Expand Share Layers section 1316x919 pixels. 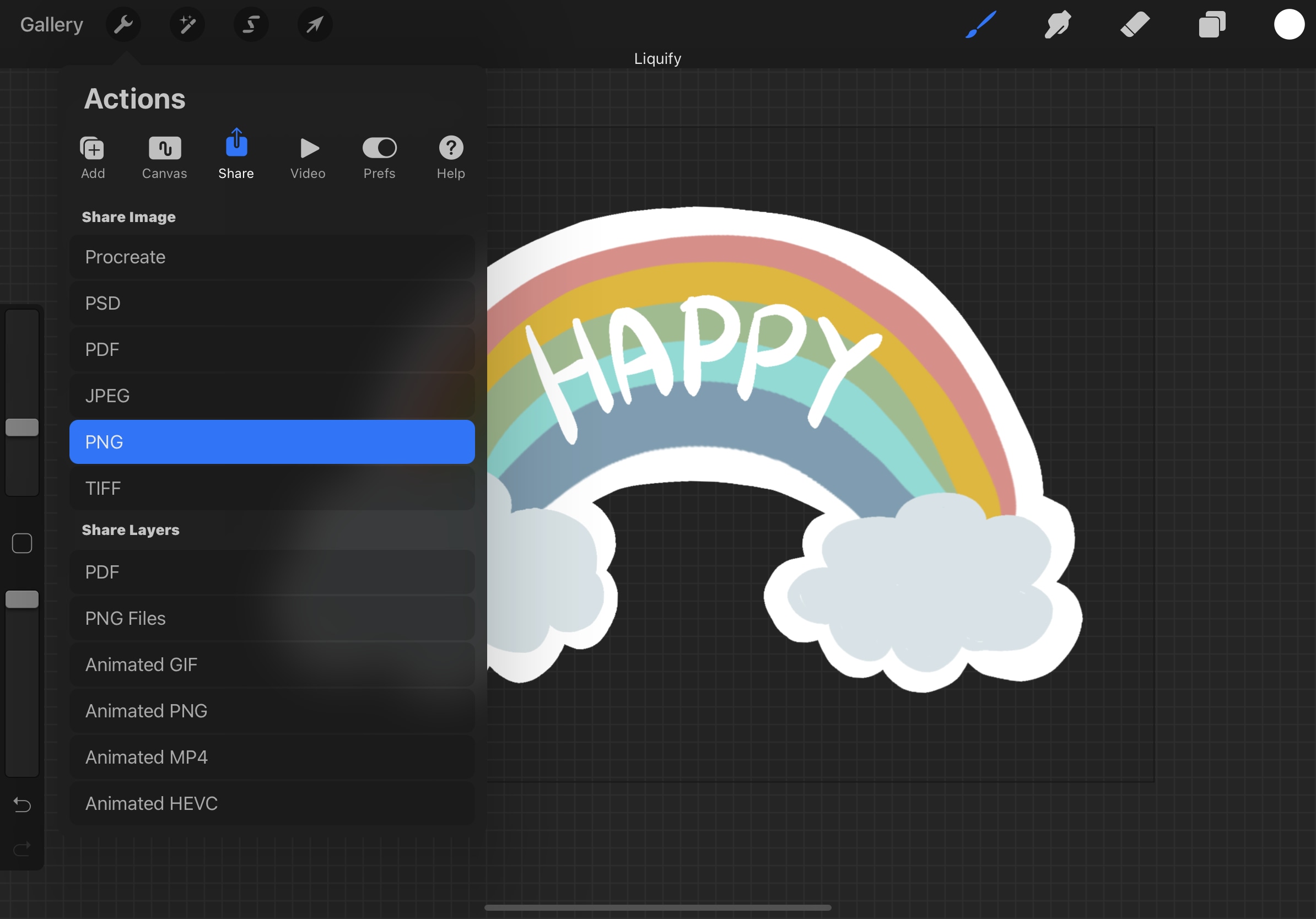(x=129, y=529)
